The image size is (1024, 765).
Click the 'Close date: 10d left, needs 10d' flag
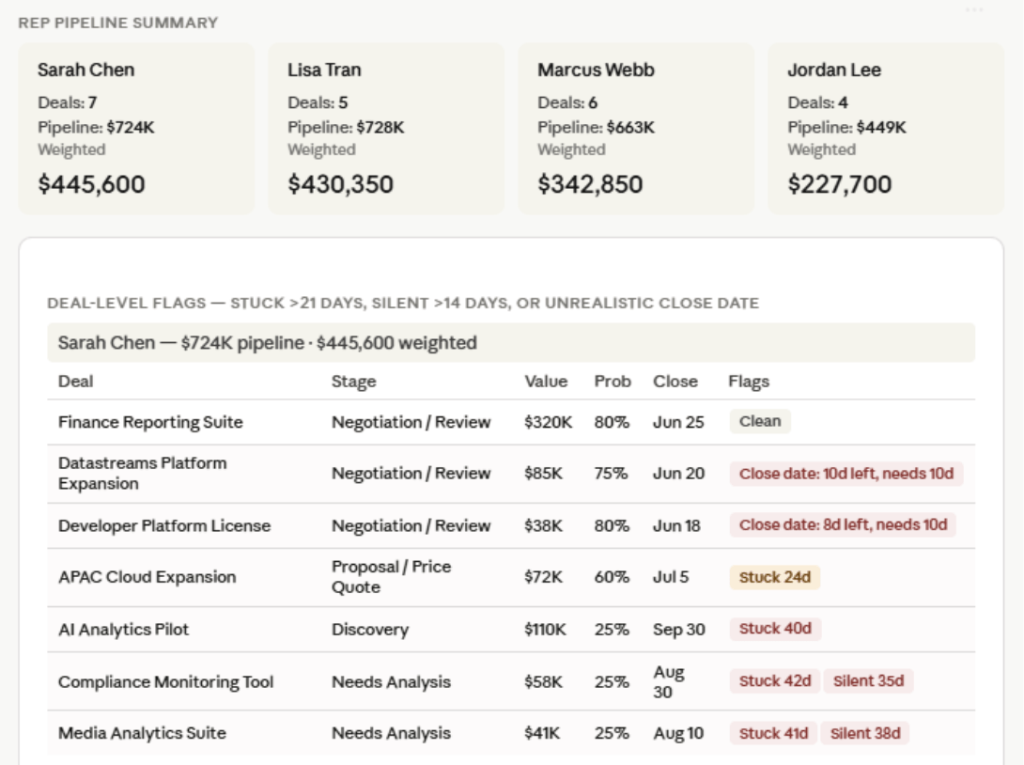click(846, 474)
